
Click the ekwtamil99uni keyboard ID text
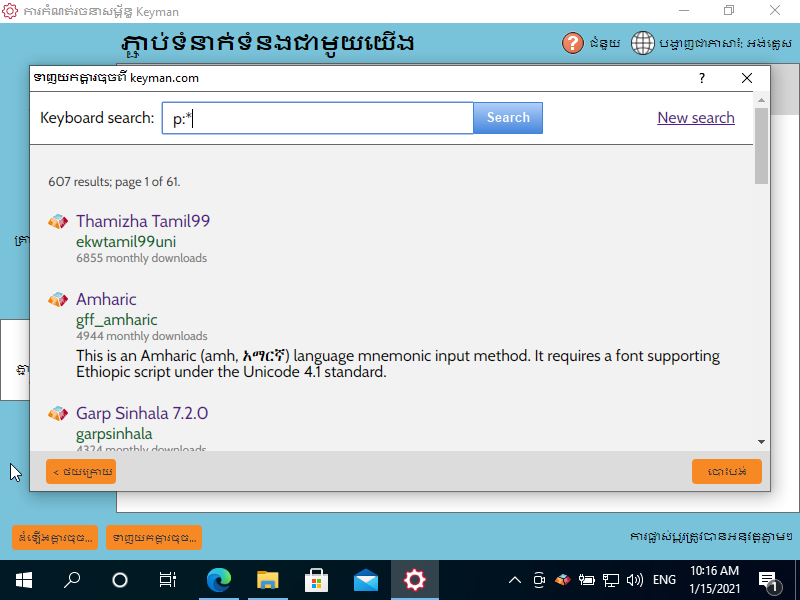pyautogui.click(x=126, y=242)
